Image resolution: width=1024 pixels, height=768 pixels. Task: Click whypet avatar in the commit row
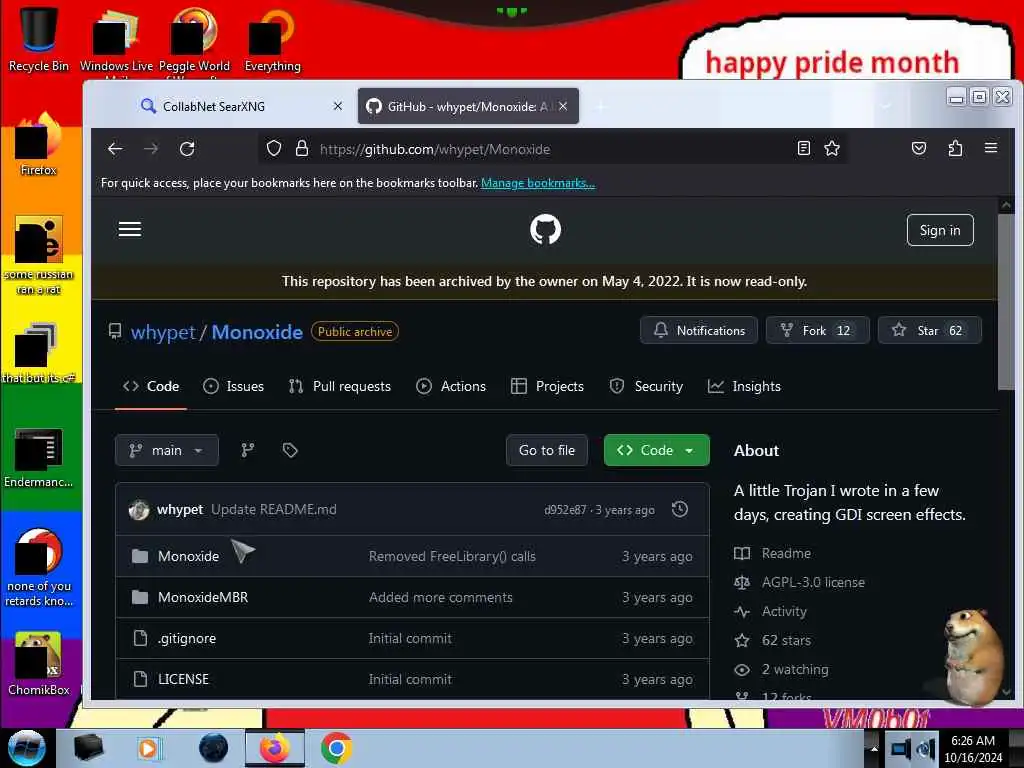coord(139,509)
